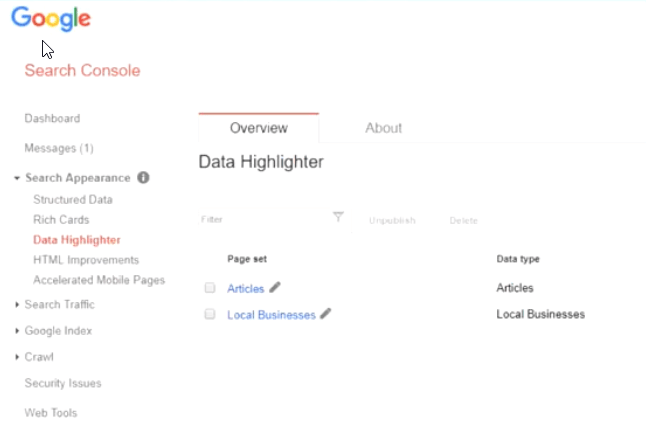Open the Articles page set link
This screenshot has width=646, height=438.
click(246, 288)
